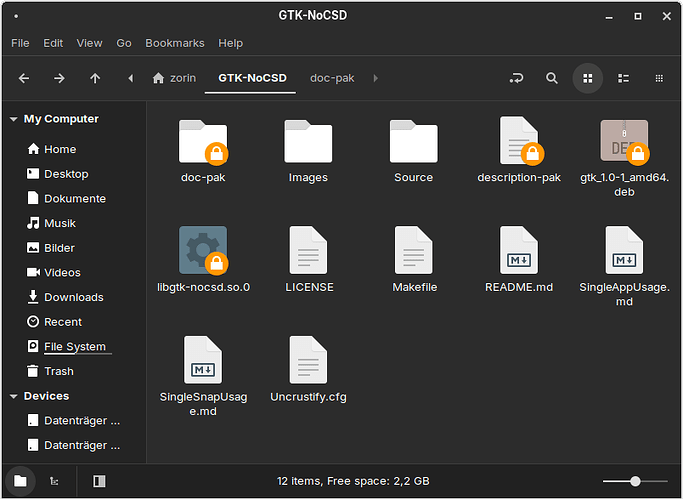Collapse the My Computer section
Screen dimensions: 683x499
pos(14,119)
